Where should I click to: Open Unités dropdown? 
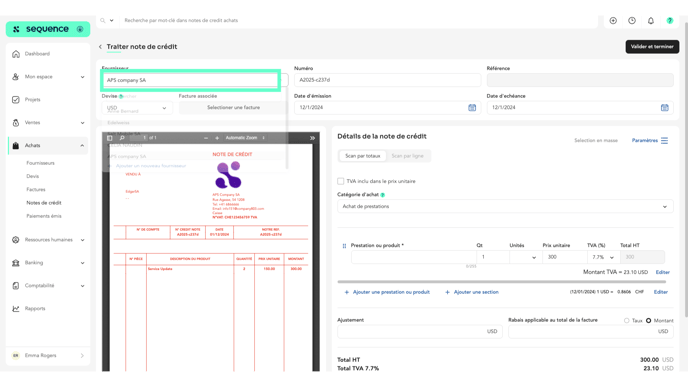(x=525, y=257)
